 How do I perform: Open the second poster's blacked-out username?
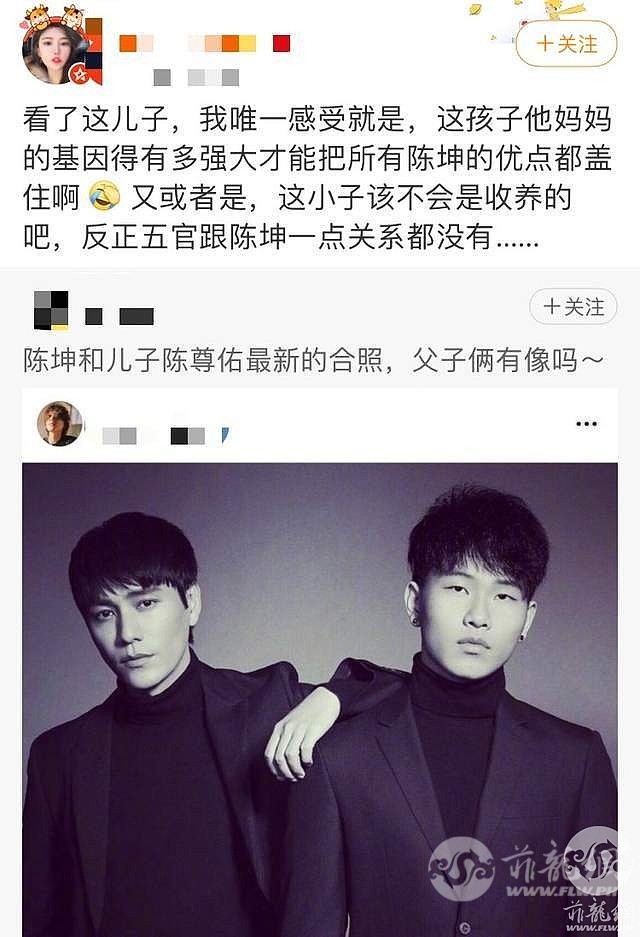[x=119, y=317]
